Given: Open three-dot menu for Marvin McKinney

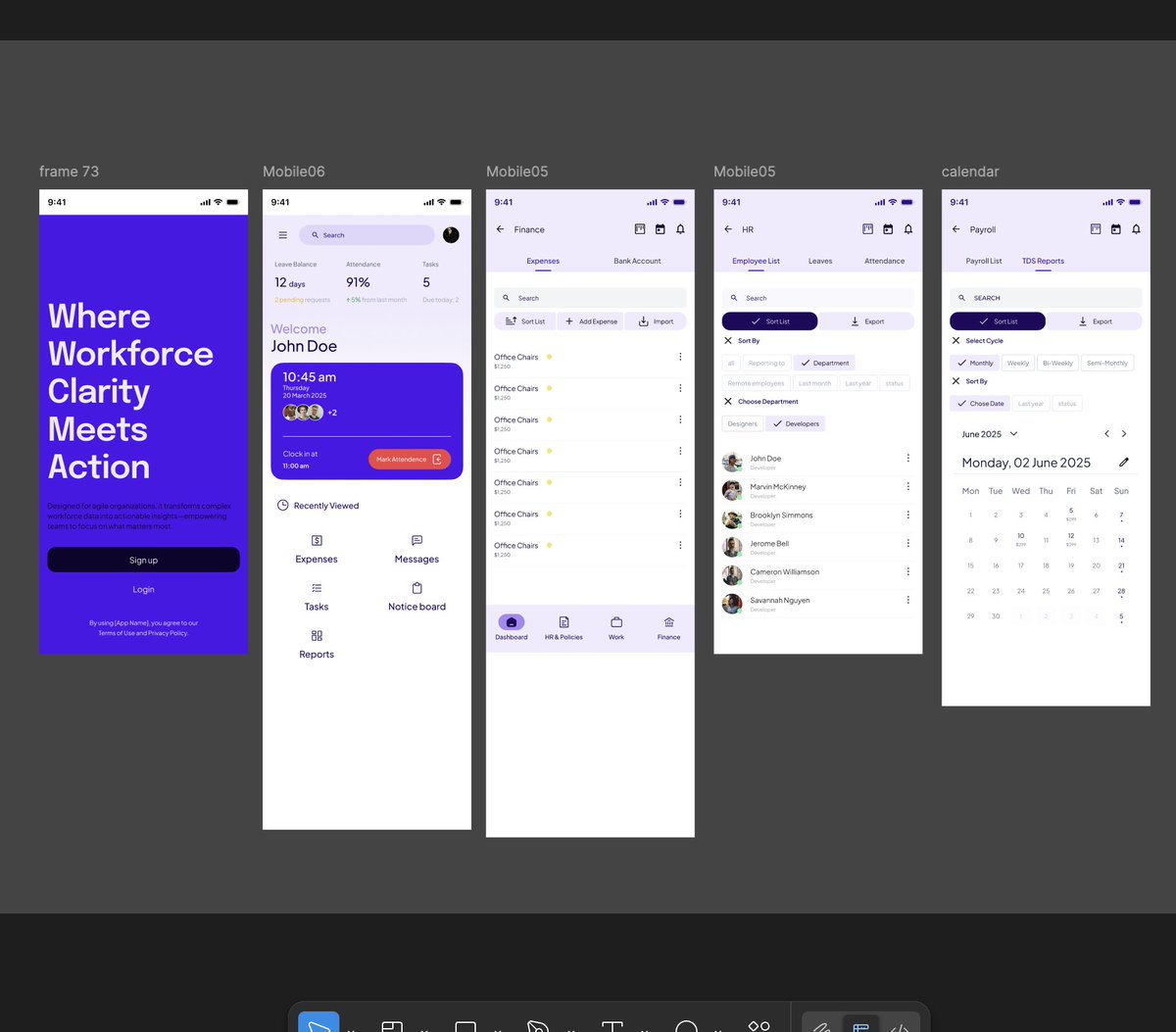Looking at the screenshot, I should coord(908,486).
